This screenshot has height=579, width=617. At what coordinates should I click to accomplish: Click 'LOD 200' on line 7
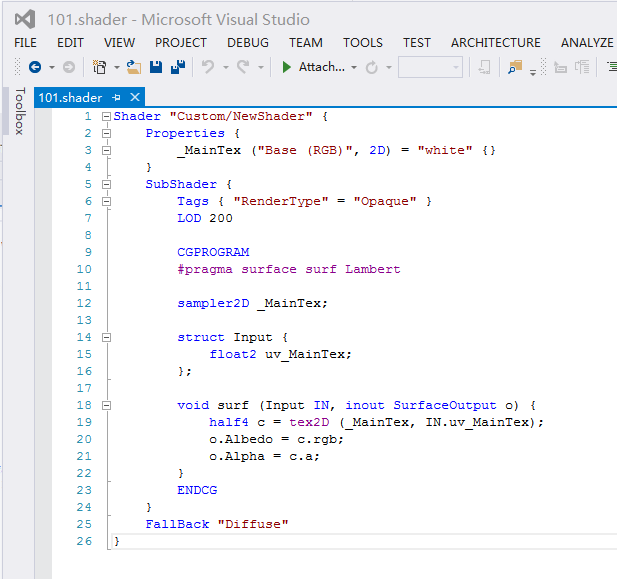(x=205, y=218)
